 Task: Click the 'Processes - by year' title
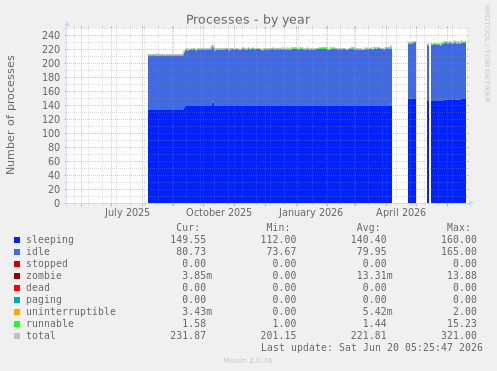click(x=248, y=20)
